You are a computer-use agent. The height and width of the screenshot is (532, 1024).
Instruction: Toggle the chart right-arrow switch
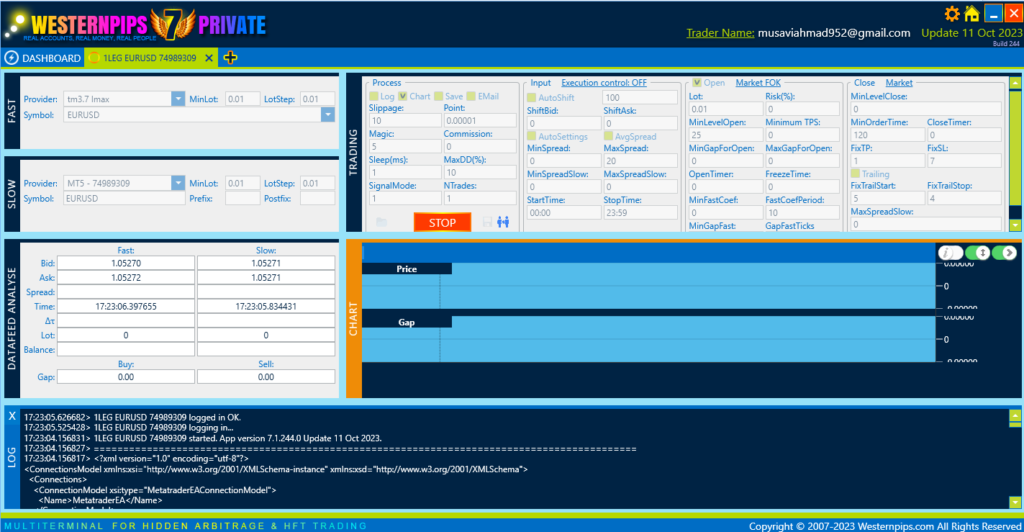(1004, 253)
